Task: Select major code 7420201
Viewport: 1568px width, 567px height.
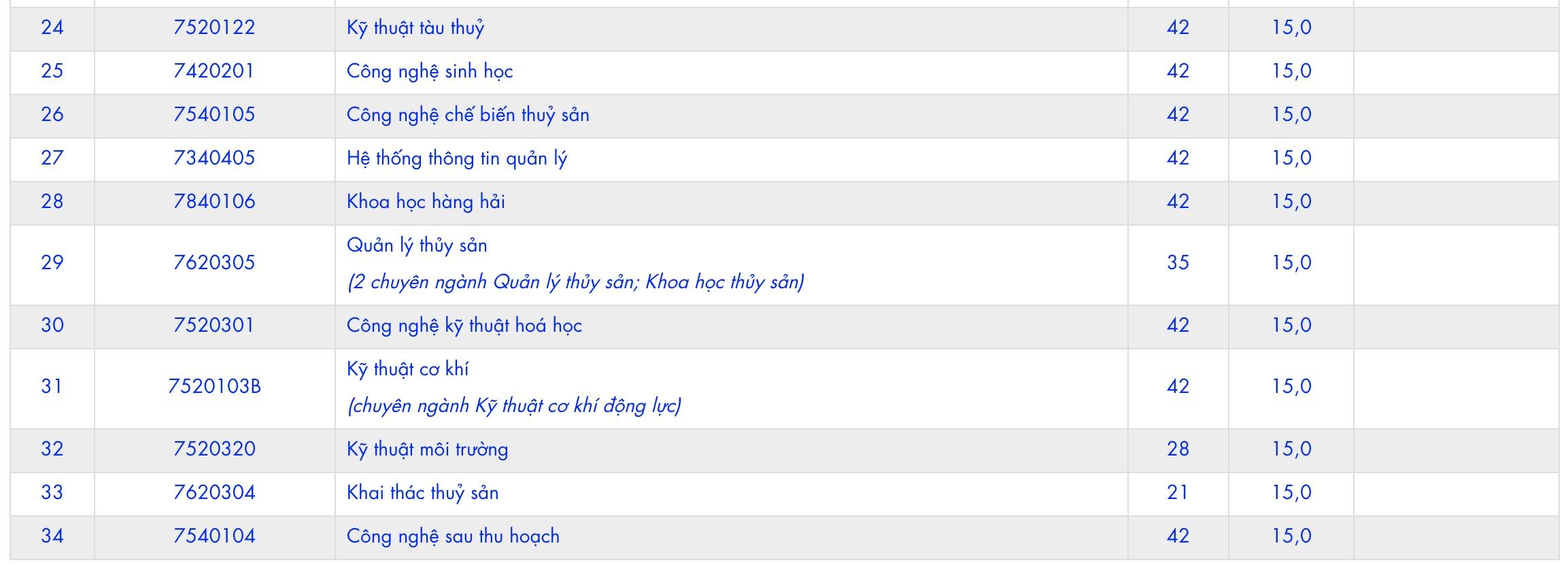Action: (214, 71)
